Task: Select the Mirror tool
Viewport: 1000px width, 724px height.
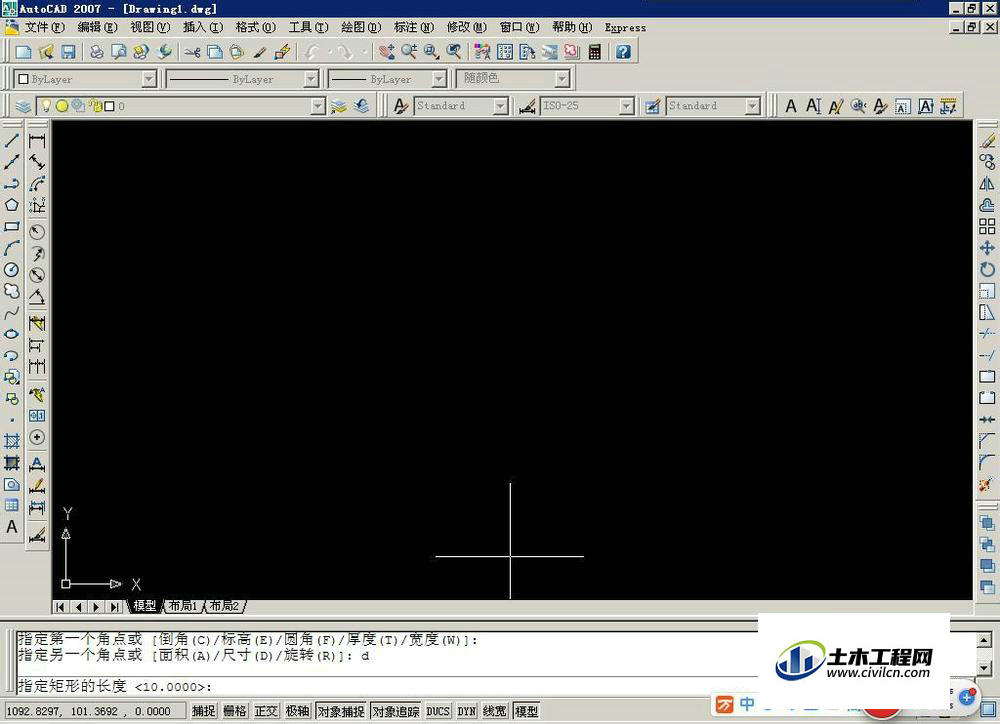Action: click(987, 184)
